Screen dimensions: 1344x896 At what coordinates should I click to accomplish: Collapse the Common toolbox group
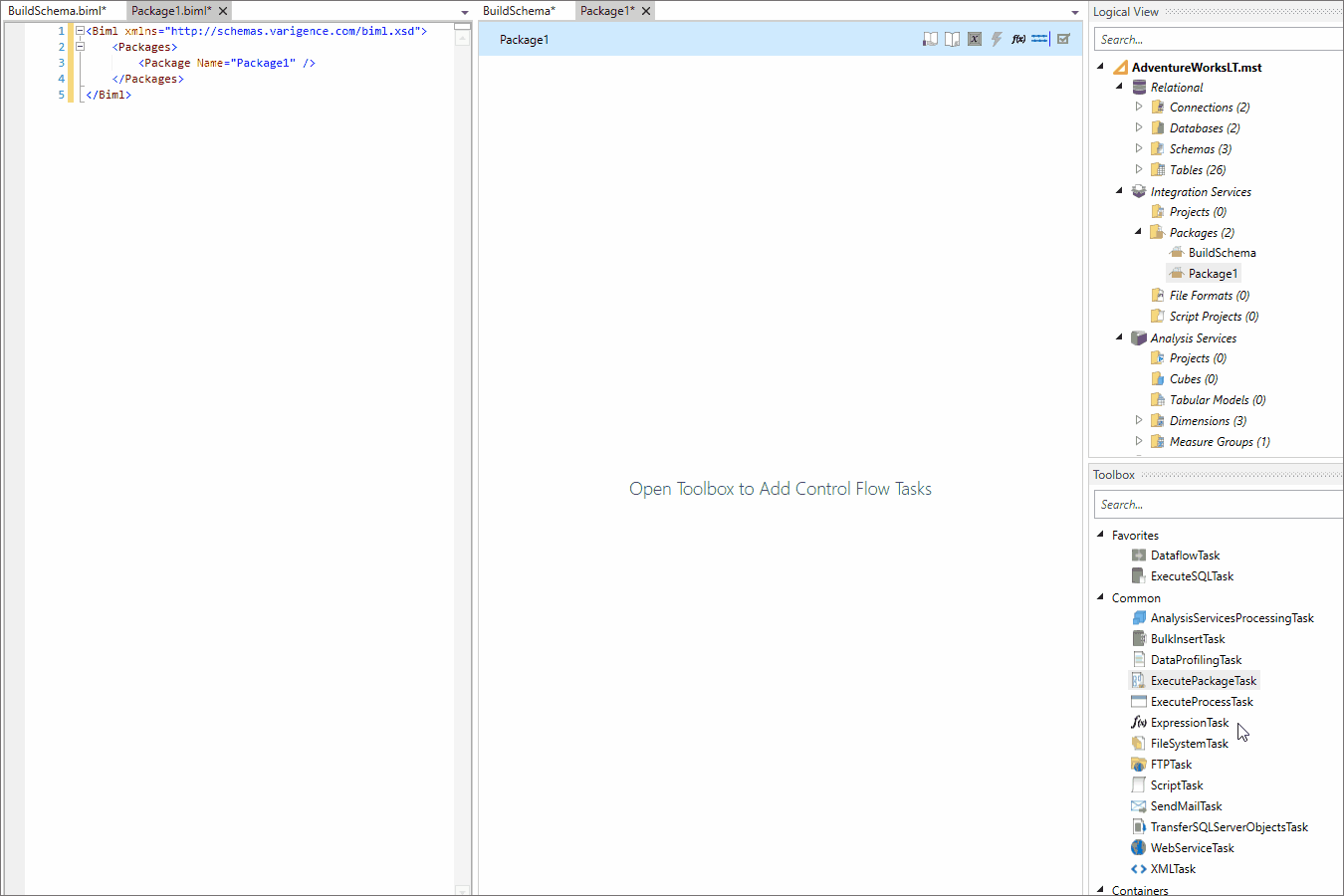[x=1101, y=597]
